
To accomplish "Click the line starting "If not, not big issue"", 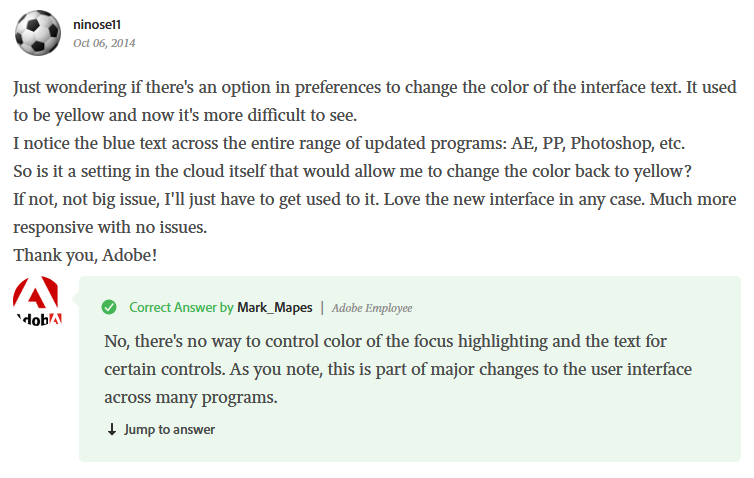I will point(375,200).
